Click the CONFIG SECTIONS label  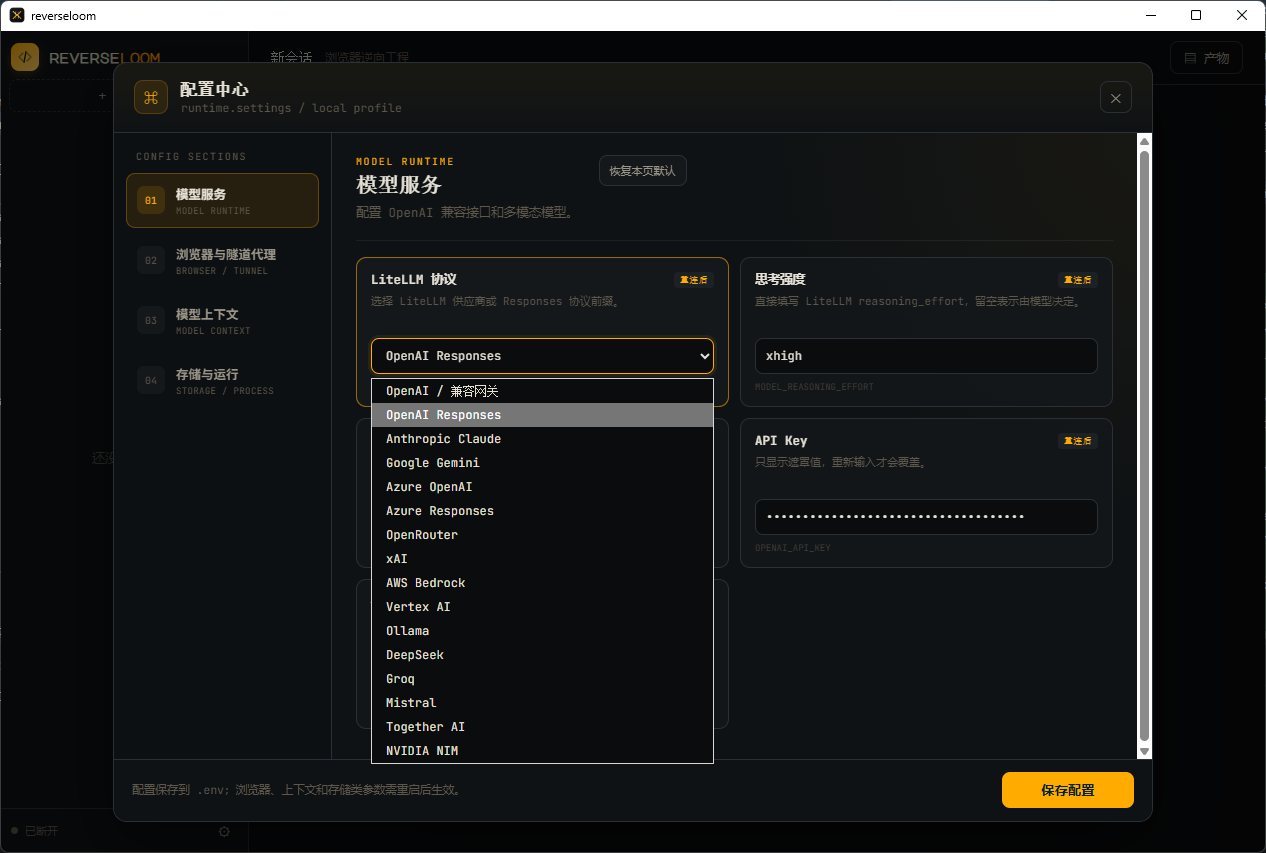tap(191, 157)
